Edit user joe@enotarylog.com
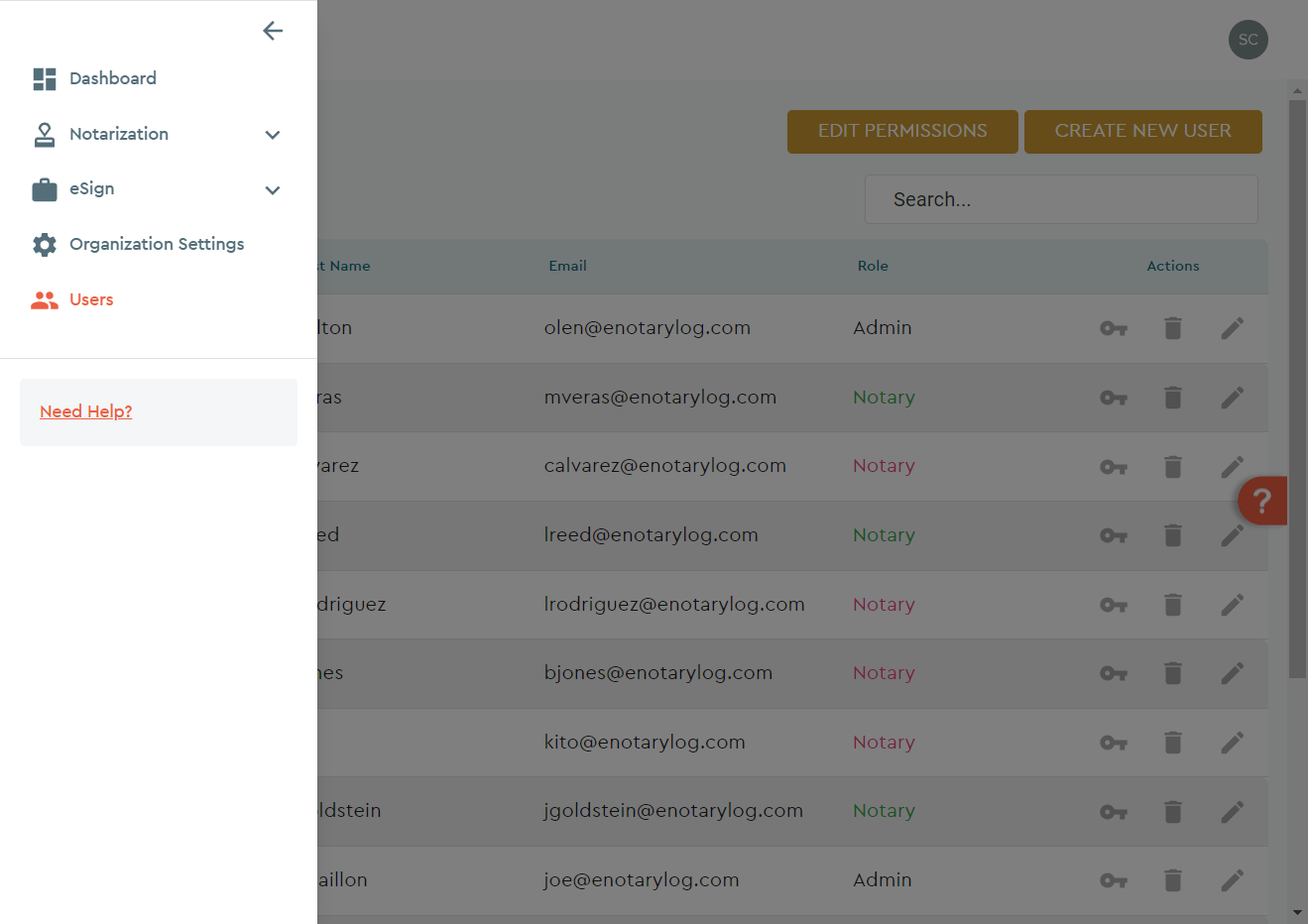The image size is (1308, 924). click(x=1233, y=880)
